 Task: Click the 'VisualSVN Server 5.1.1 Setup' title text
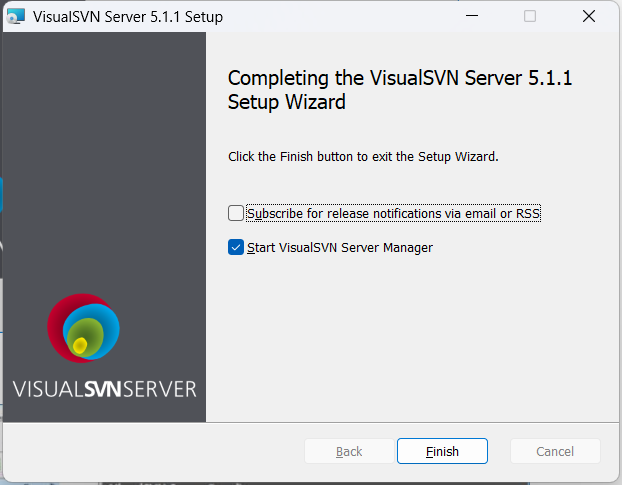[128, 17]
